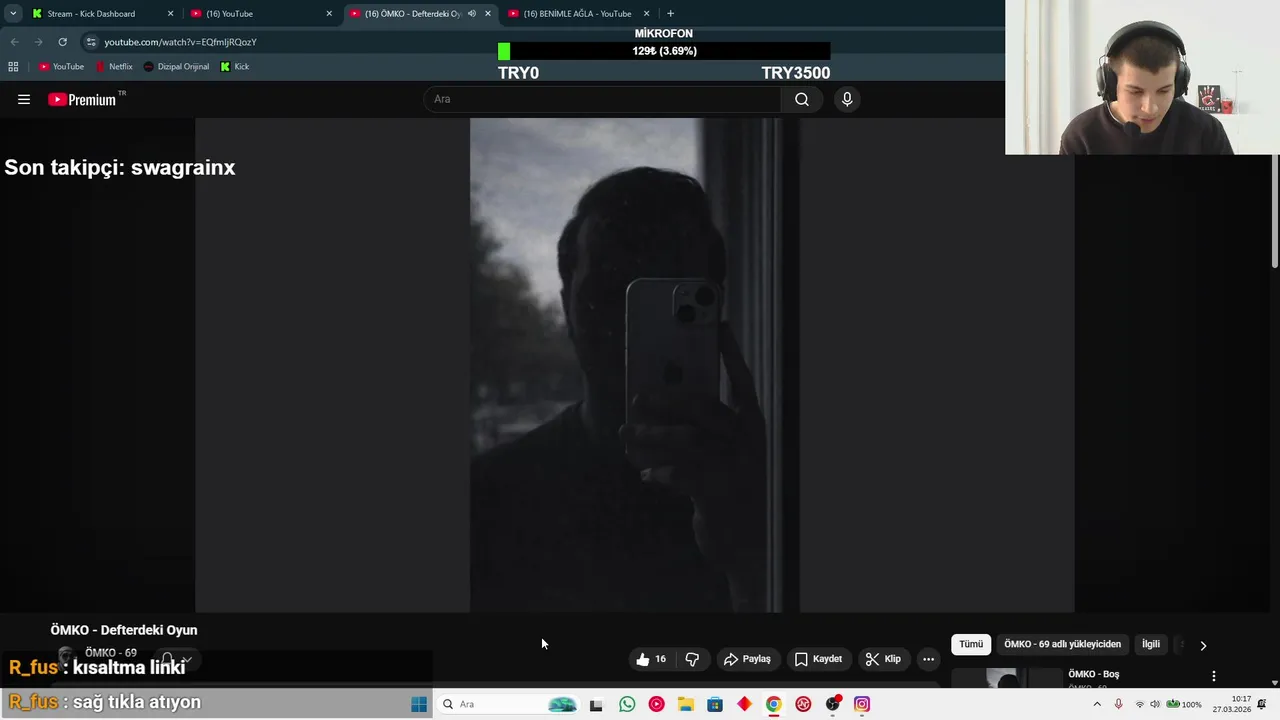Viewport: 1280px width, 720px height.
Task: Open red play-circle media app on taskbar
Action: (x=656, y=704)
